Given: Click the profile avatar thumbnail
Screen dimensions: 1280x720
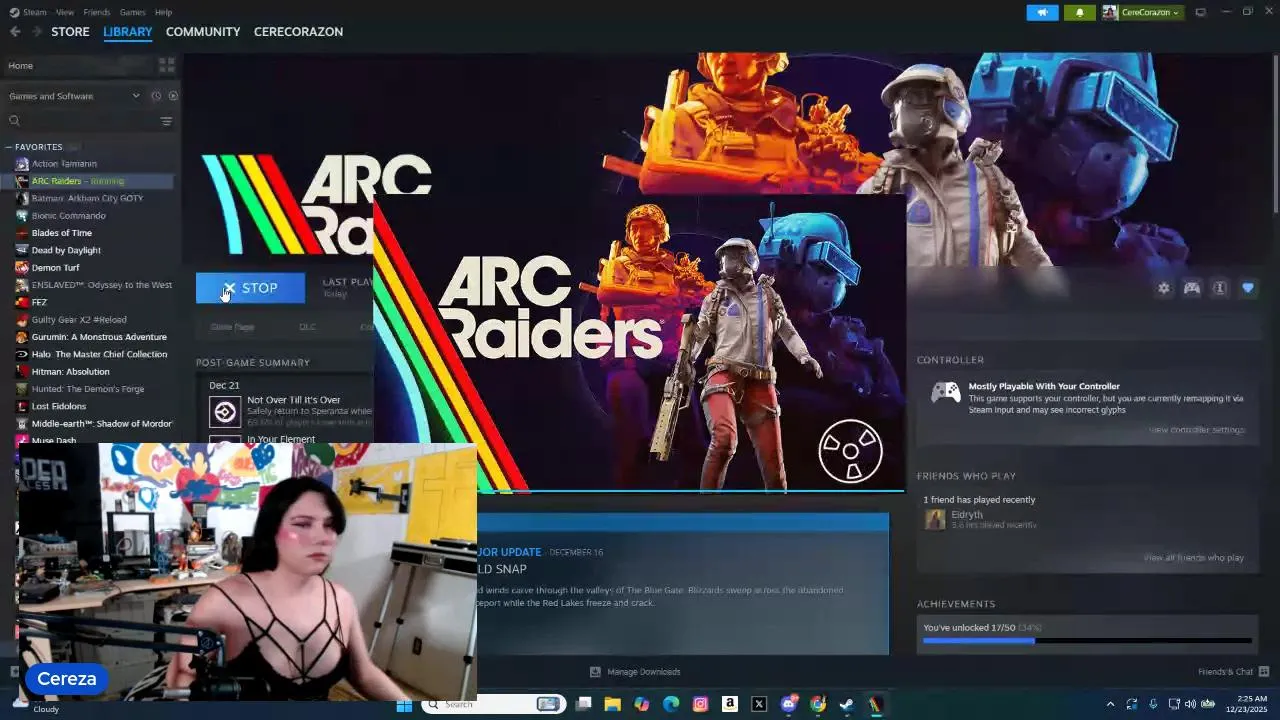Looking at the screenshot, I should pyautogui.click(x=1110, y=12).
